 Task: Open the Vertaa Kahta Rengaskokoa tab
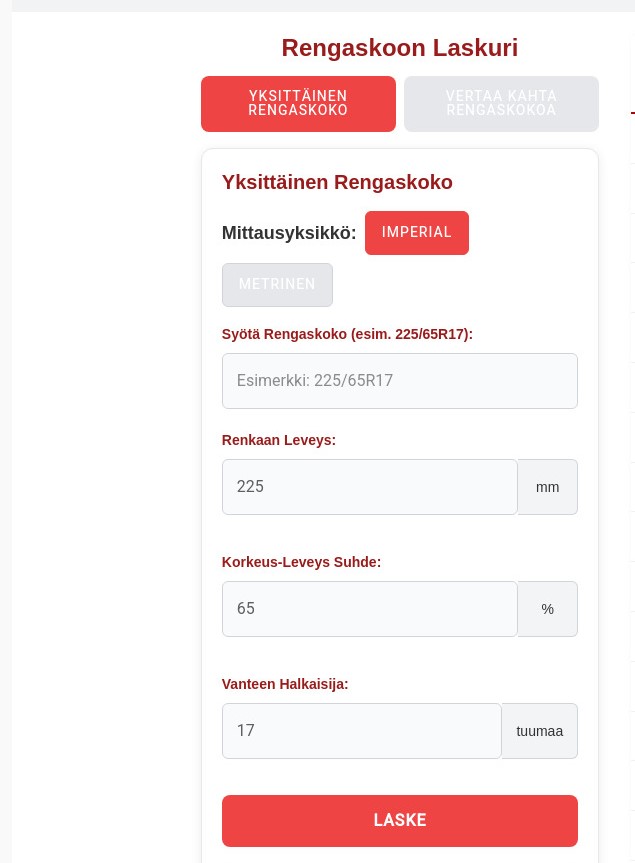[501, 104]
